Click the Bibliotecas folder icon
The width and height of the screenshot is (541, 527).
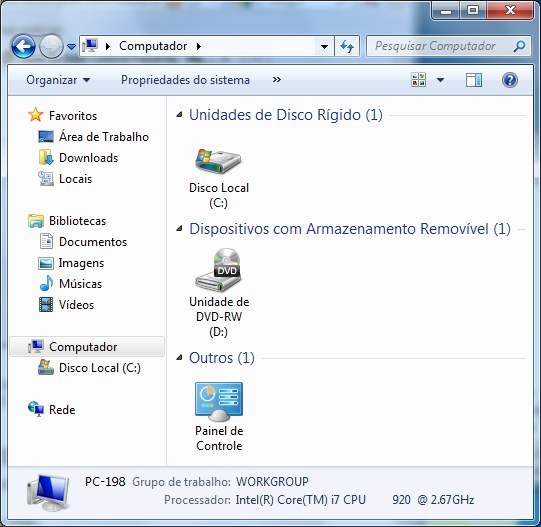(x=36, y=221)
